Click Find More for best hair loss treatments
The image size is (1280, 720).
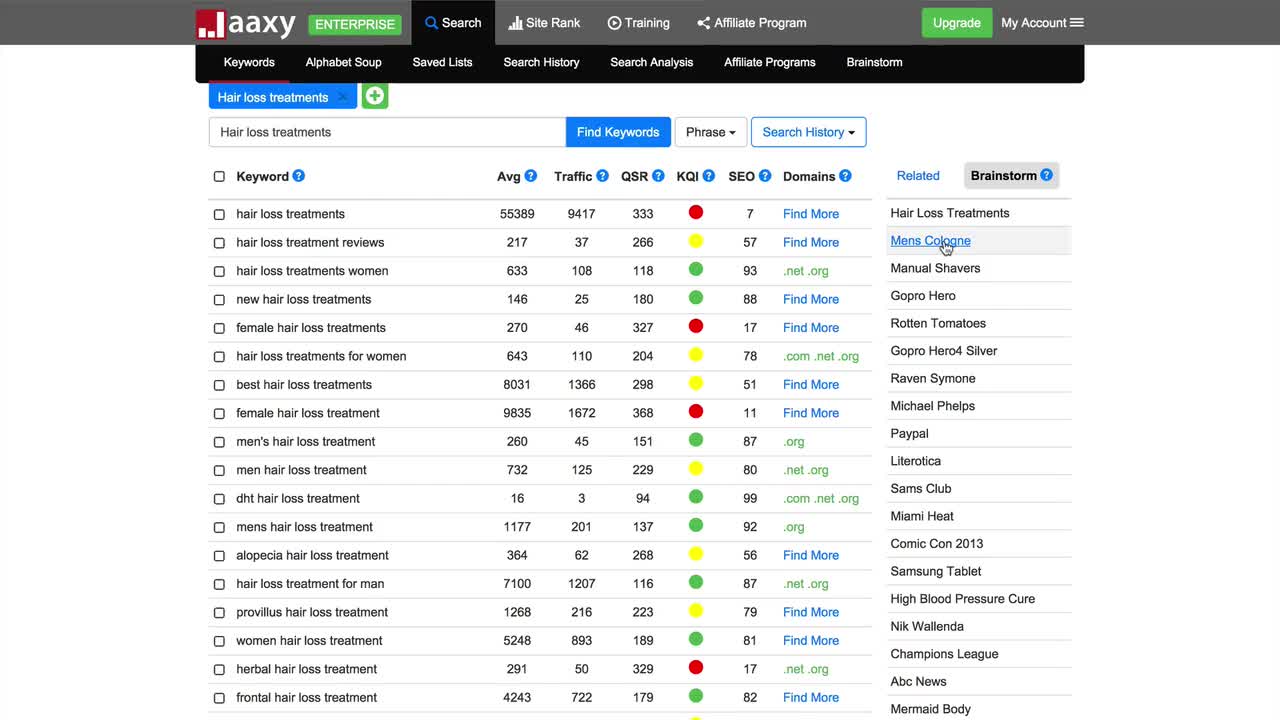tap(811, 385)
